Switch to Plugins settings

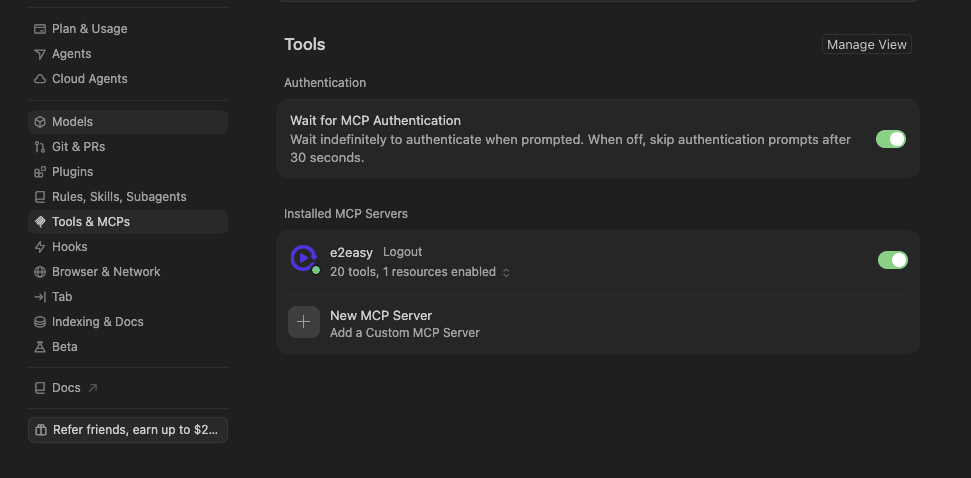(128, 172)
